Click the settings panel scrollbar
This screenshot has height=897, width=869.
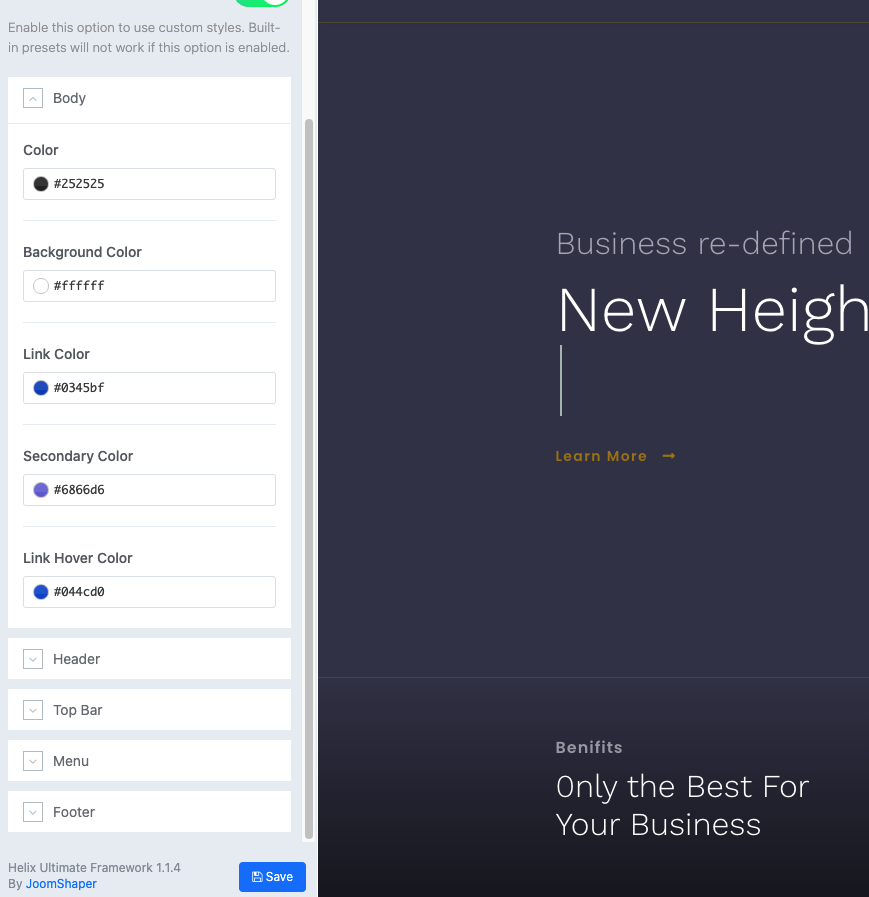pyautogui.click(x=309, y=479)
